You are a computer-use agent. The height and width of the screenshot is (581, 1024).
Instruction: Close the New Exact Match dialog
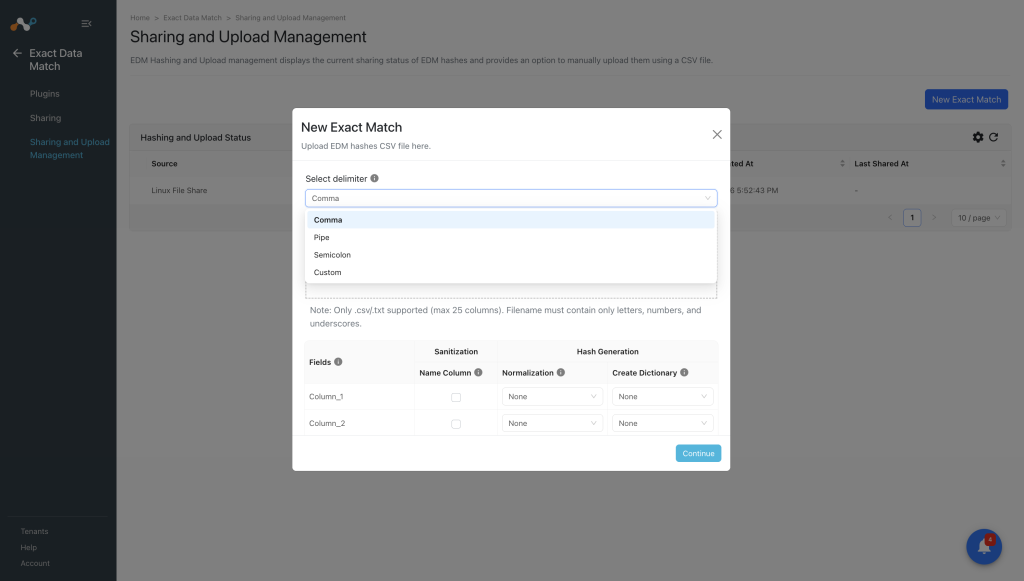tap(717, 134)
